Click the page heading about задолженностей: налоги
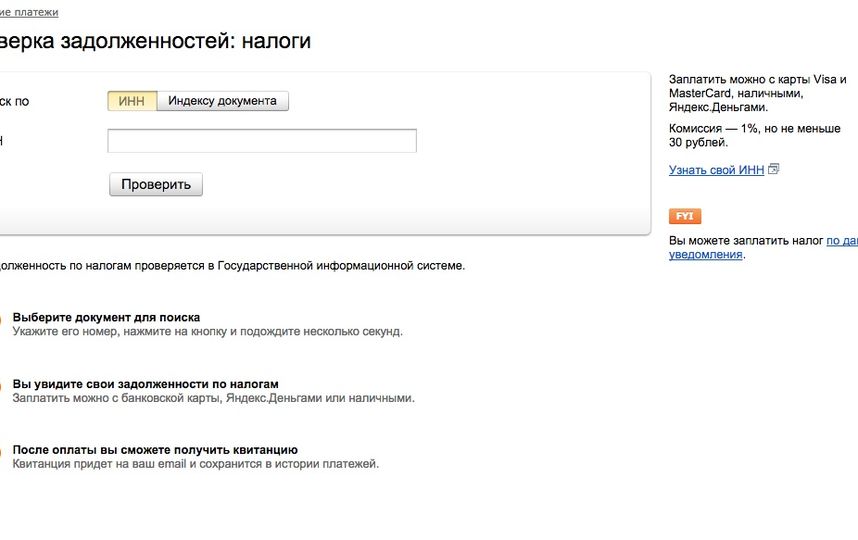Image resolution: width=858 pixels, height=540 pixels. (155, 41)
